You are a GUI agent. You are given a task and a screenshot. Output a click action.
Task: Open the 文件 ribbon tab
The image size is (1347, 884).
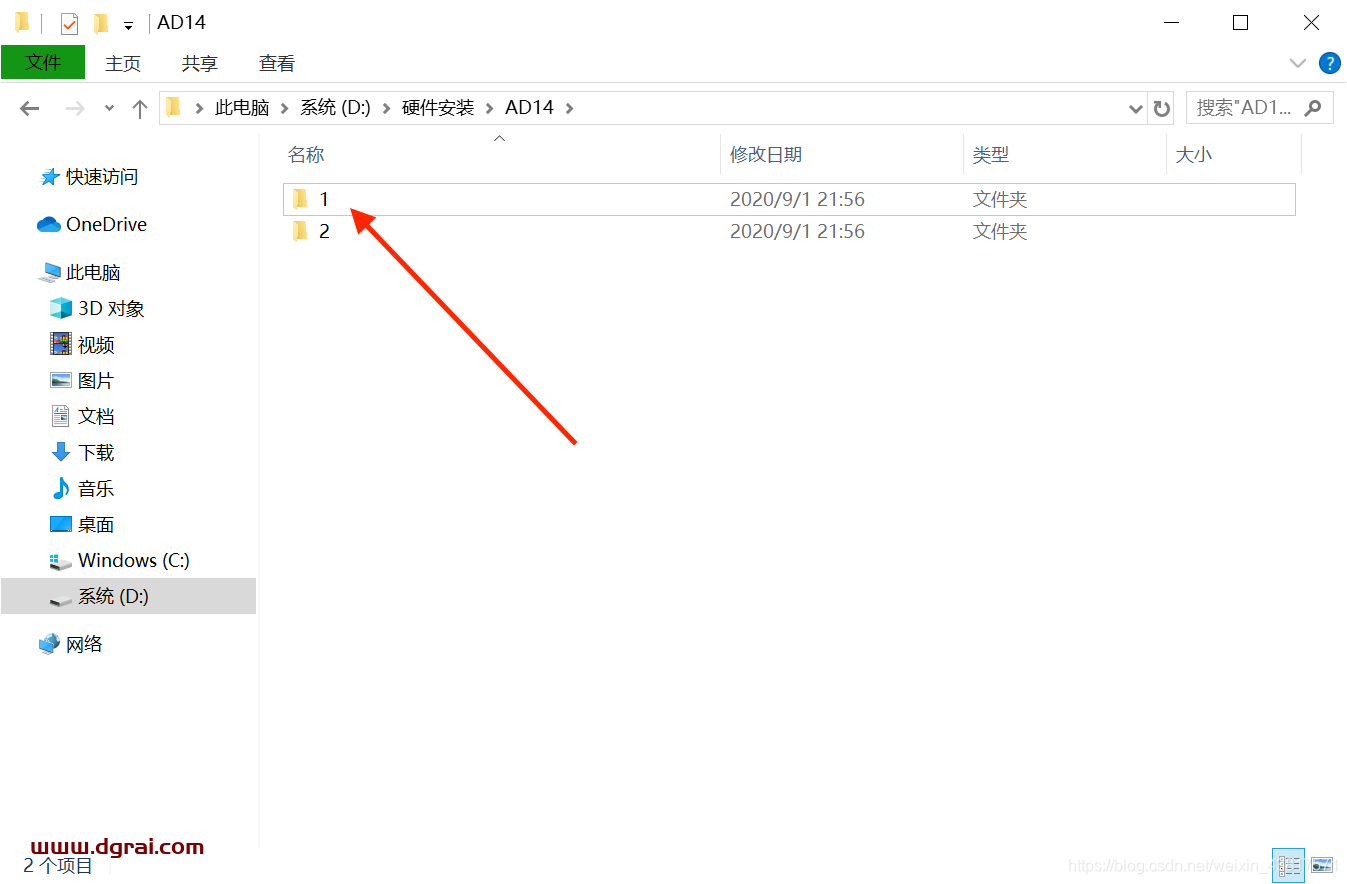[43, 62]
